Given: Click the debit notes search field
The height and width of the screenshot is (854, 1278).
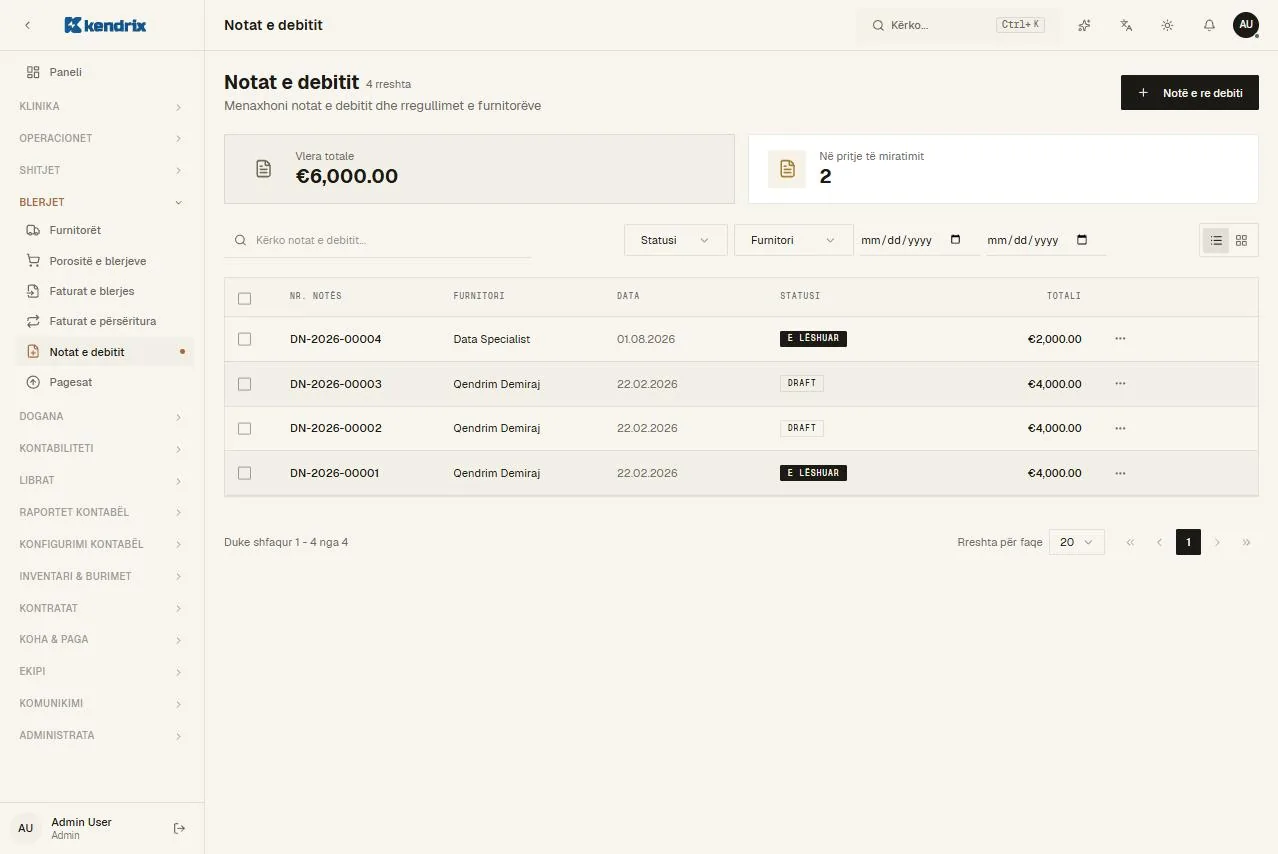Looking at the screenshot, I should pyautogui.click(x=378, y=240).
